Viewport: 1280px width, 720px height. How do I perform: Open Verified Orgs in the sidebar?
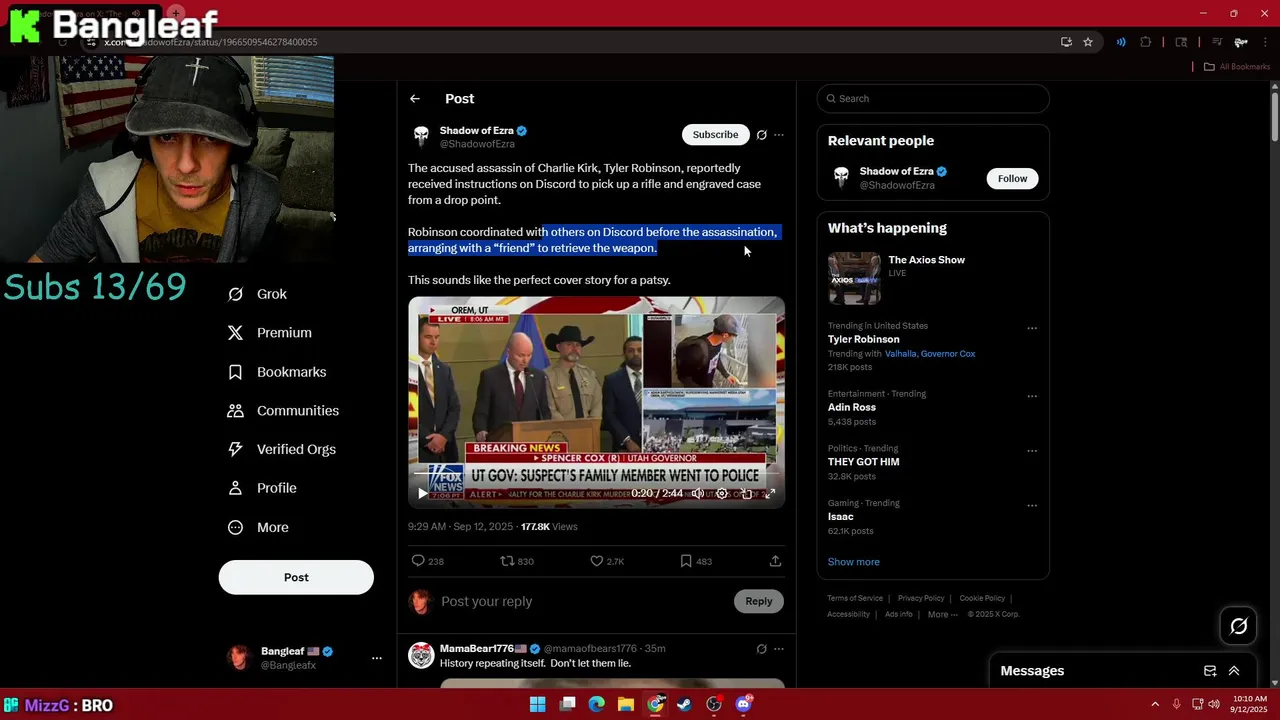pyautogui.click(x=282, y=450)
